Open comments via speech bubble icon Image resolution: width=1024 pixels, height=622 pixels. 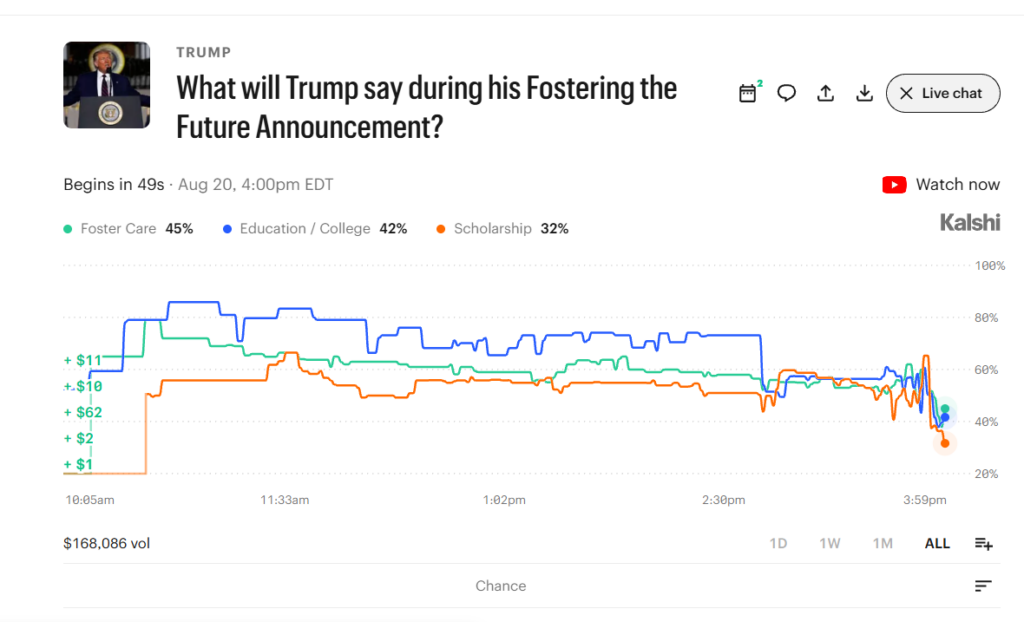[786, 93]
